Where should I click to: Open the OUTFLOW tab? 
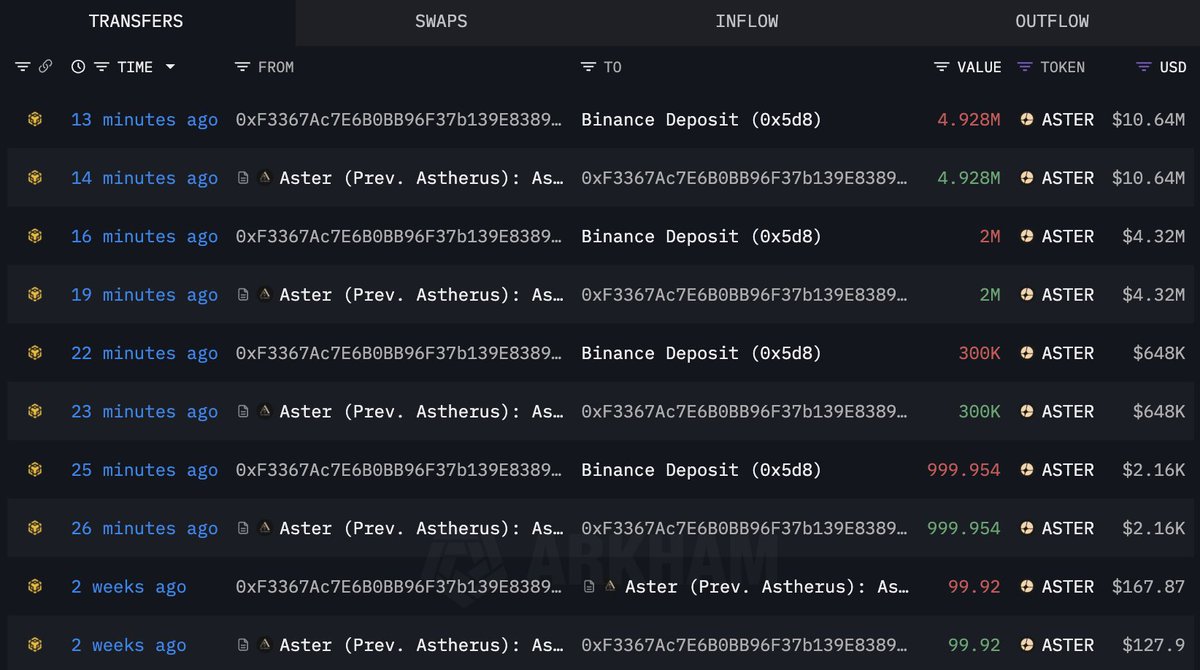pos(1052,21)
